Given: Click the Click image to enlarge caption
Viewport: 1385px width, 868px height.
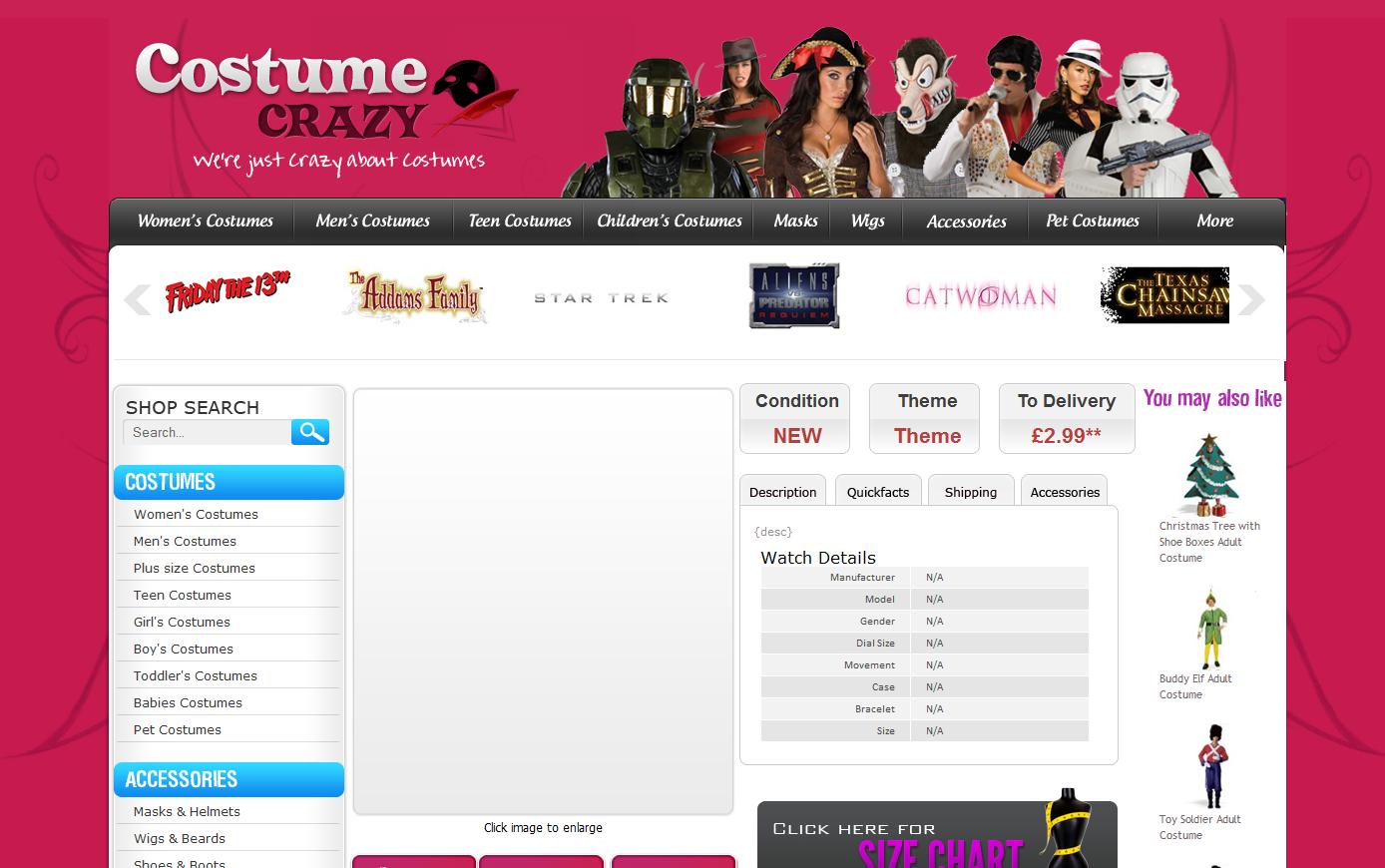Looking at the screenshot, I should pyautogui.click(x=543, y=827).
